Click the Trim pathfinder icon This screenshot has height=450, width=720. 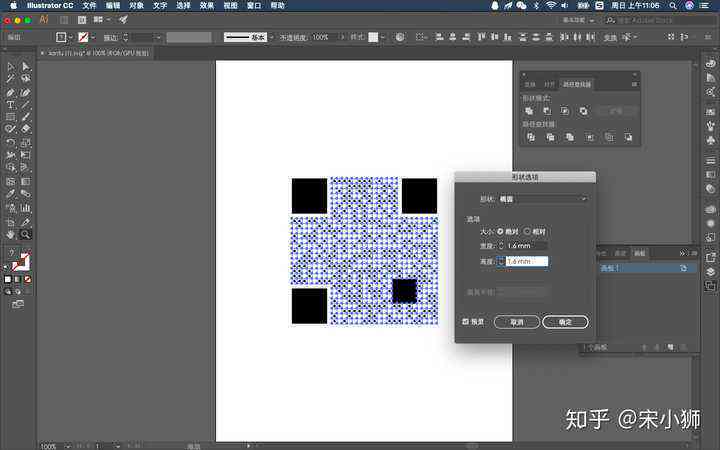(x=550, y=137)
